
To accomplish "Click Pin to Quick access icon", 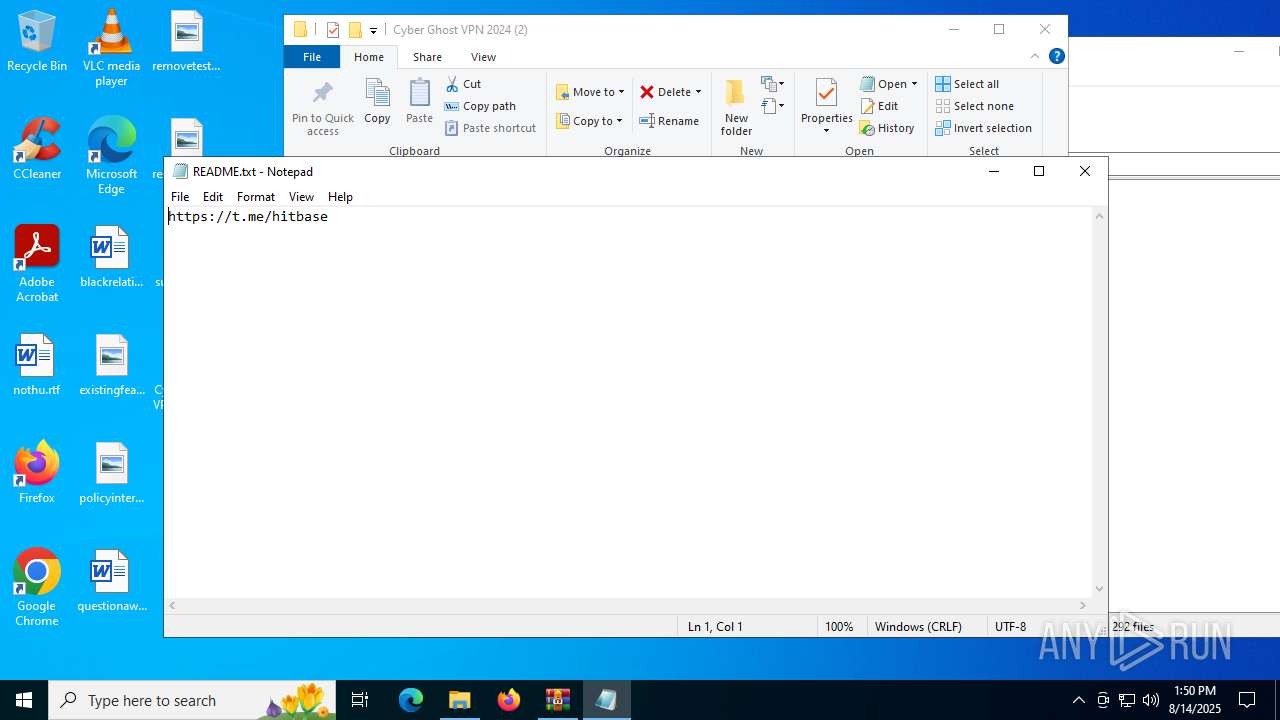I will (322, 93).
